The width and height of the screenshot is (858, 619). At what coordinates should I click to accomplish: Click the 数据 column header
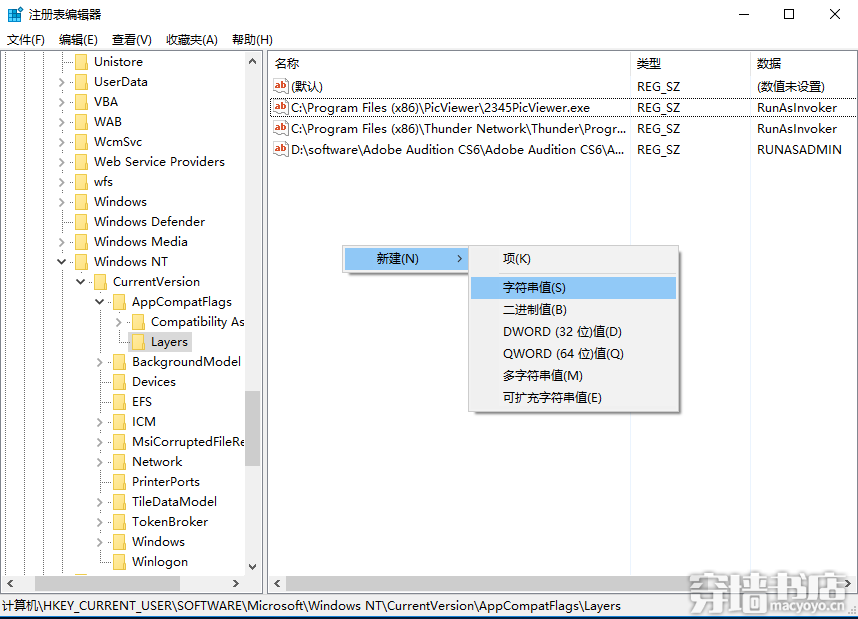click(x=803, y=64)
